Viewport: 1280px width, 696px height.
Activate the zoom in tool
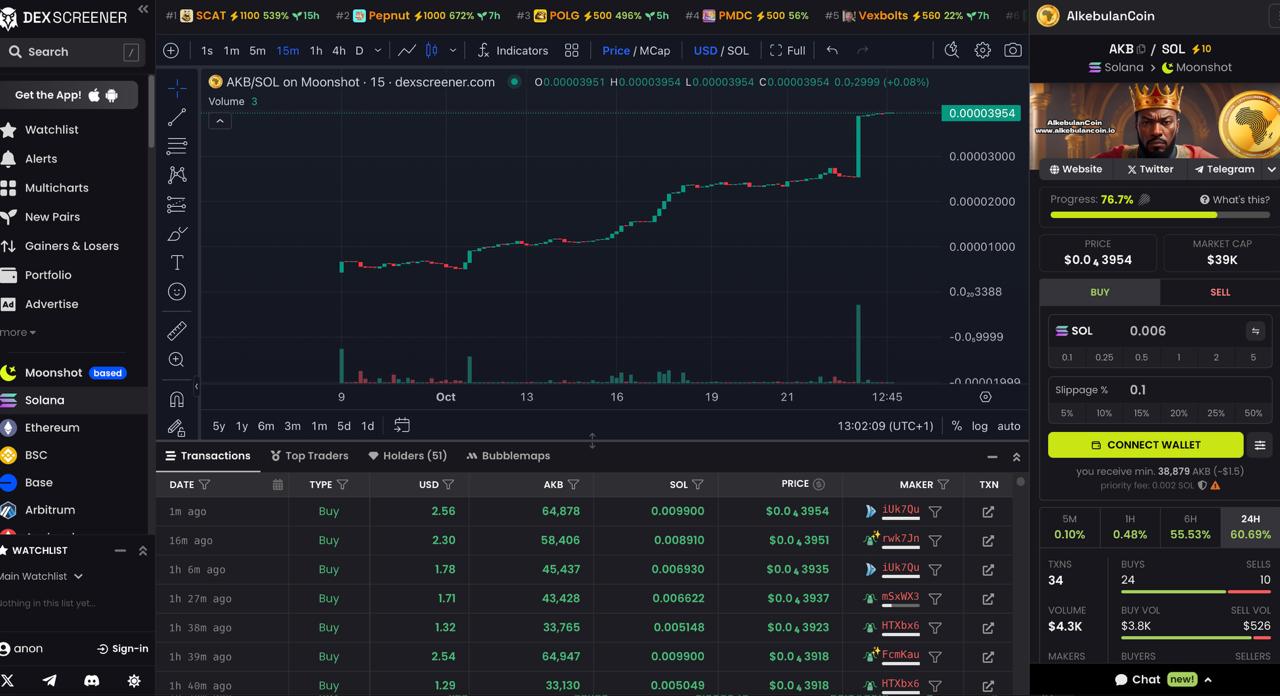click(x=177, y=359)
